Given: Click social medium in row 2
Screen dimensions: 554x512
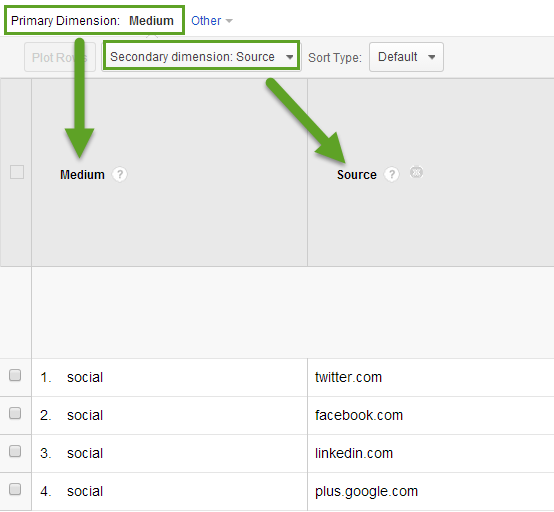Looking at the screenshot, I should (85, 415).
